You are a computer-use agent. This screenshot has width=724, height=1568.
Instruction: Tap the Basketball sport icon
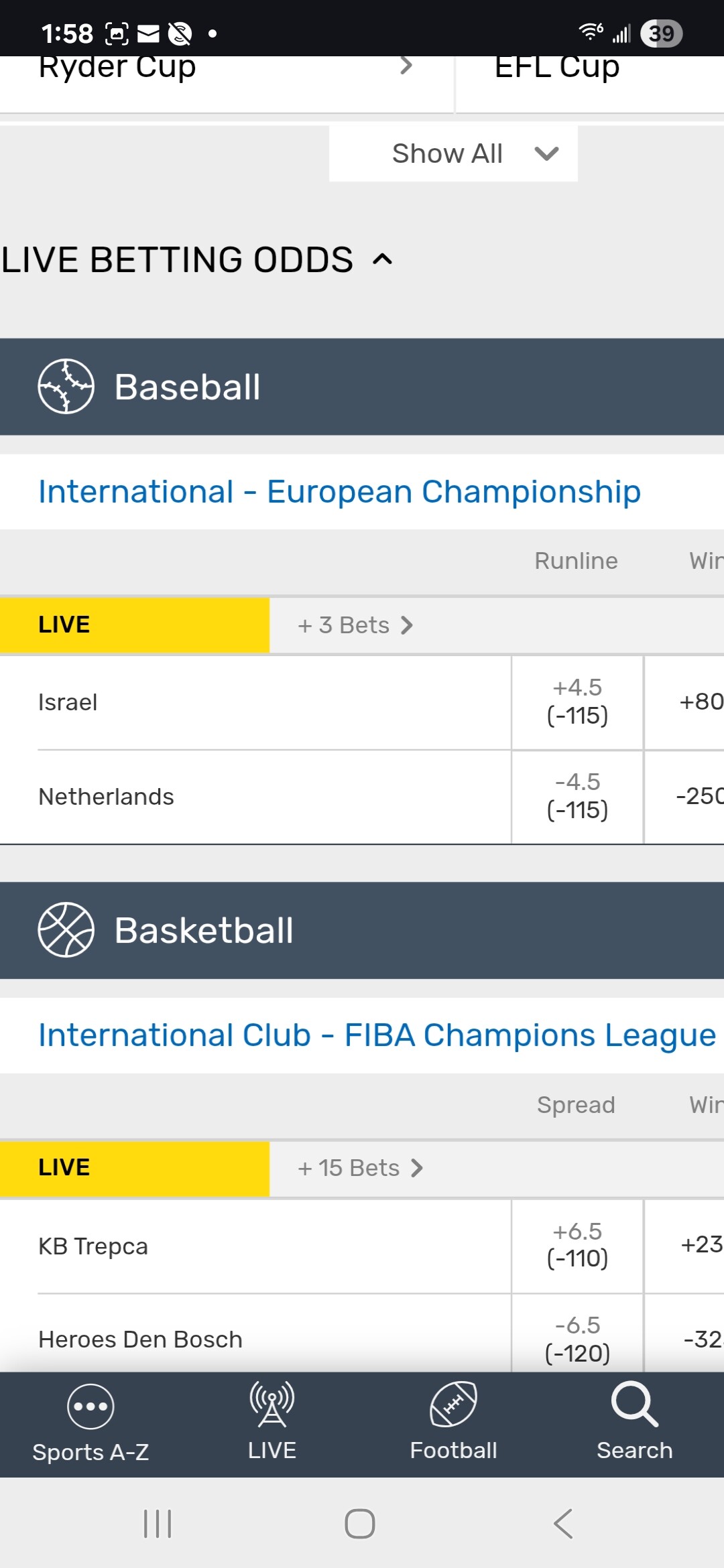tap(66, 930)
